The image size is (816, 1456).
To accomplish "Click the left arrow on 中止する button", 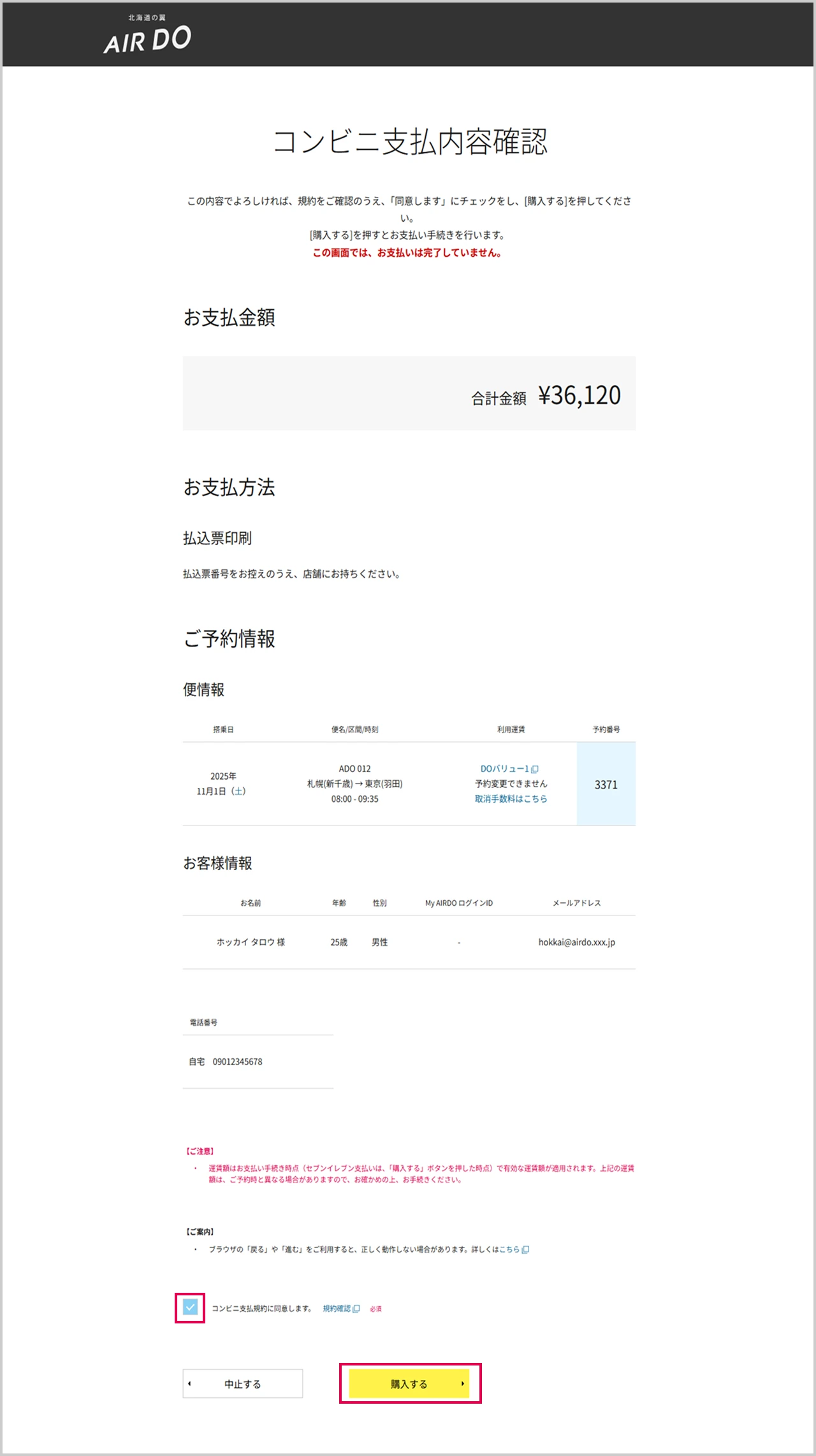I will pos(189,1383).
